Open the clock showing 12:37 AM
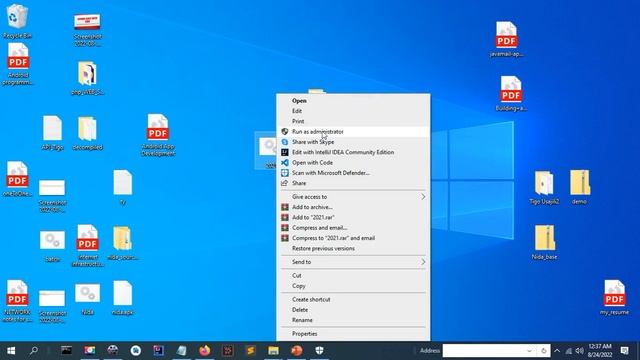Screen dimensions: 640x360 click(600, 351)
